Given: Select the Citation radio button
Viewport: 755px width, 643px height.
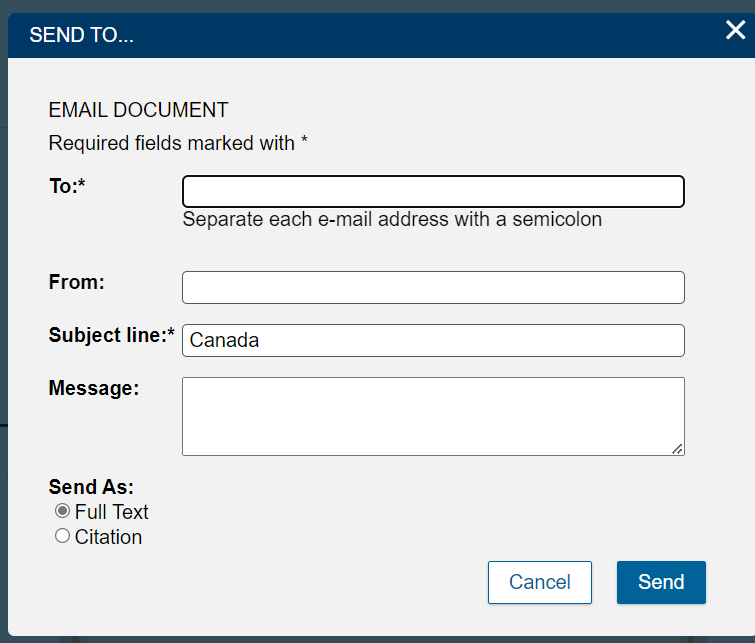Looking at the screenshot, I should (62, 536).
